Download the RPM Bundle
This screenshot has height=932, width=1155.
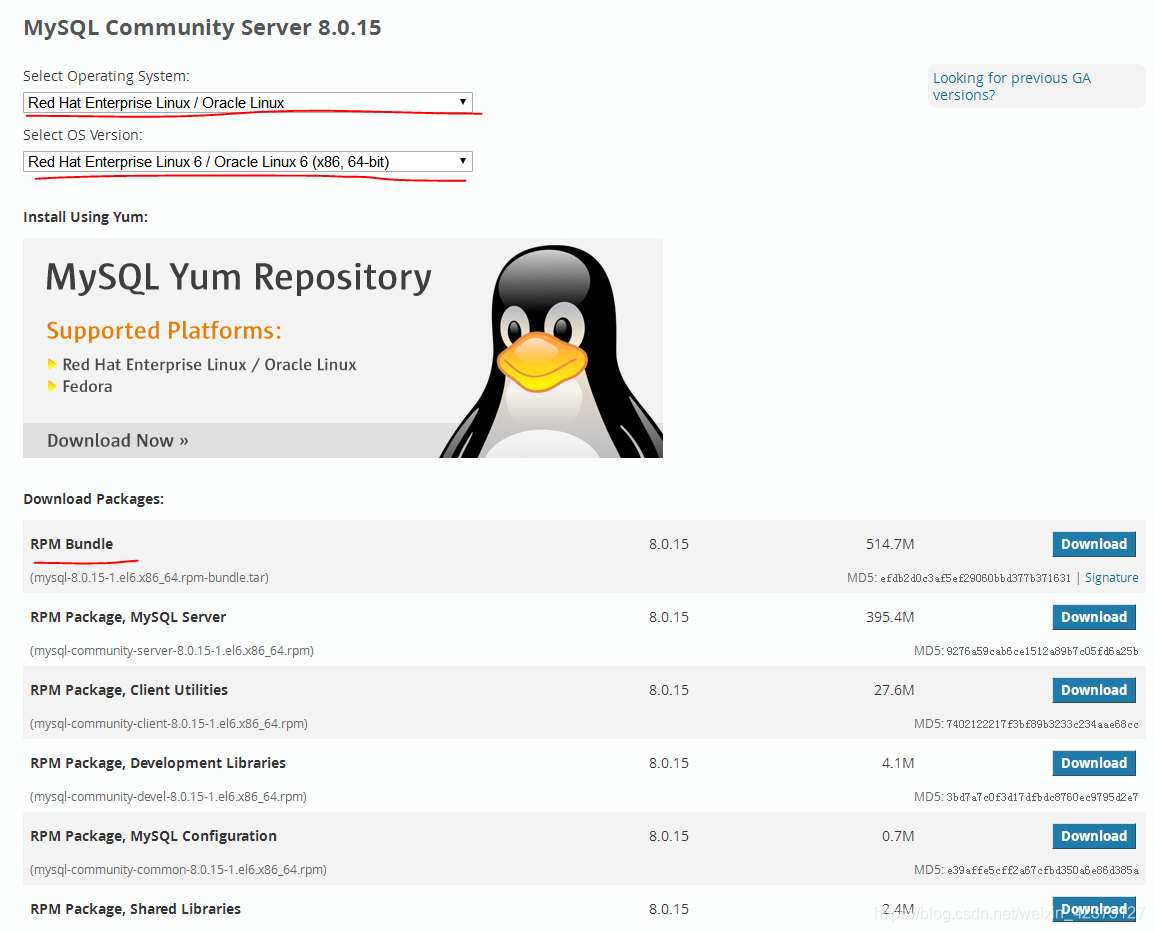click(x=1094, y=544)
